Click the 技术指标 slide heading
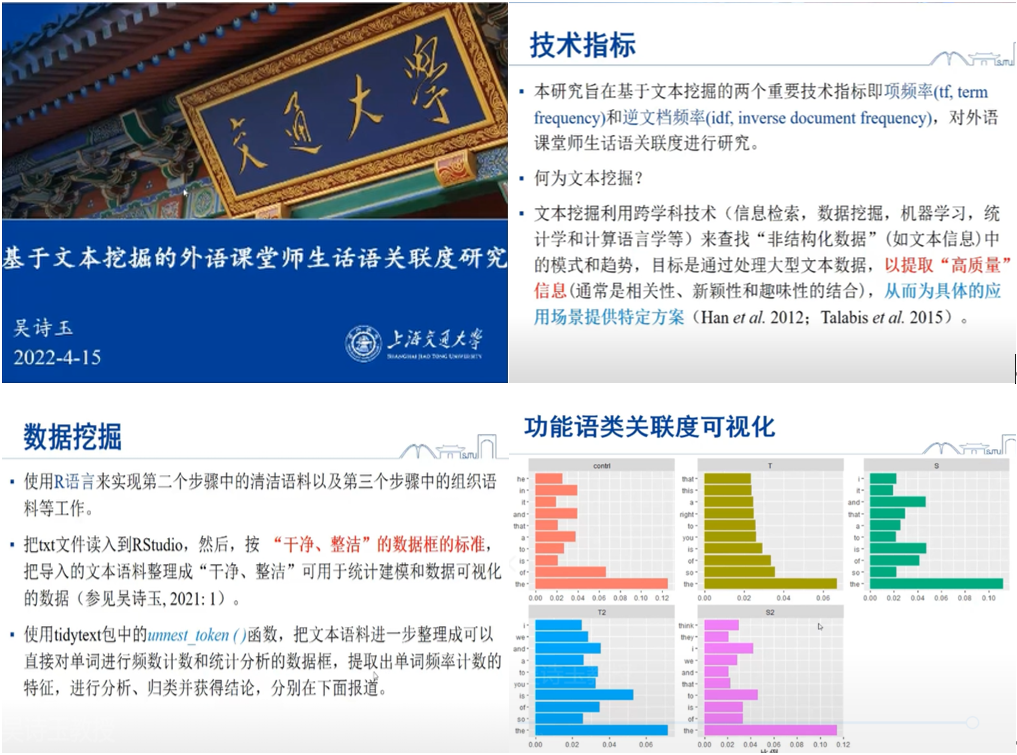The height and width of the screenshot is (755, 1017). pos(582,45)
